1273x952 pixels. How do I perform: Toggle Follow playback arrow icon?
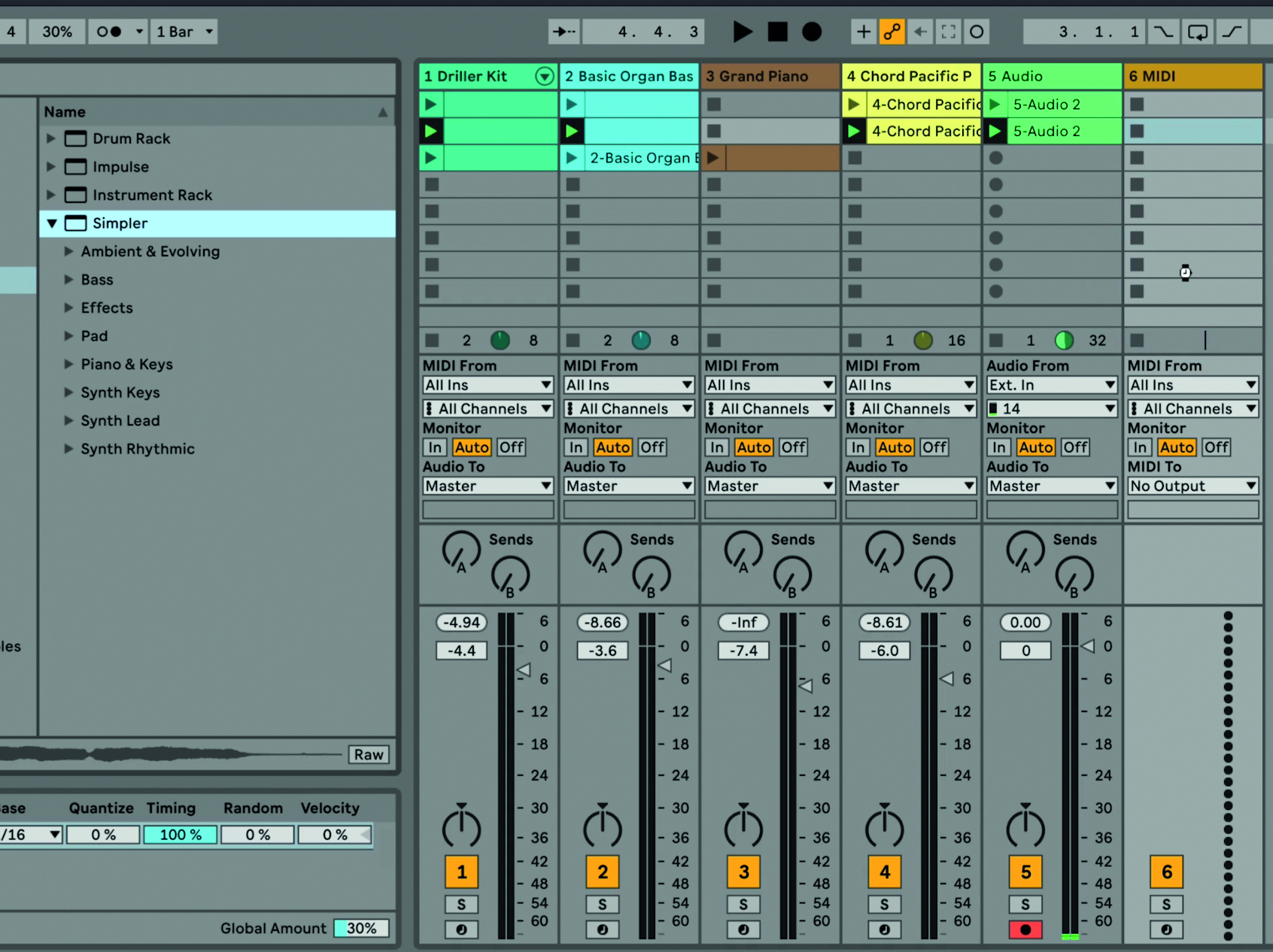(x=564, y=32)
